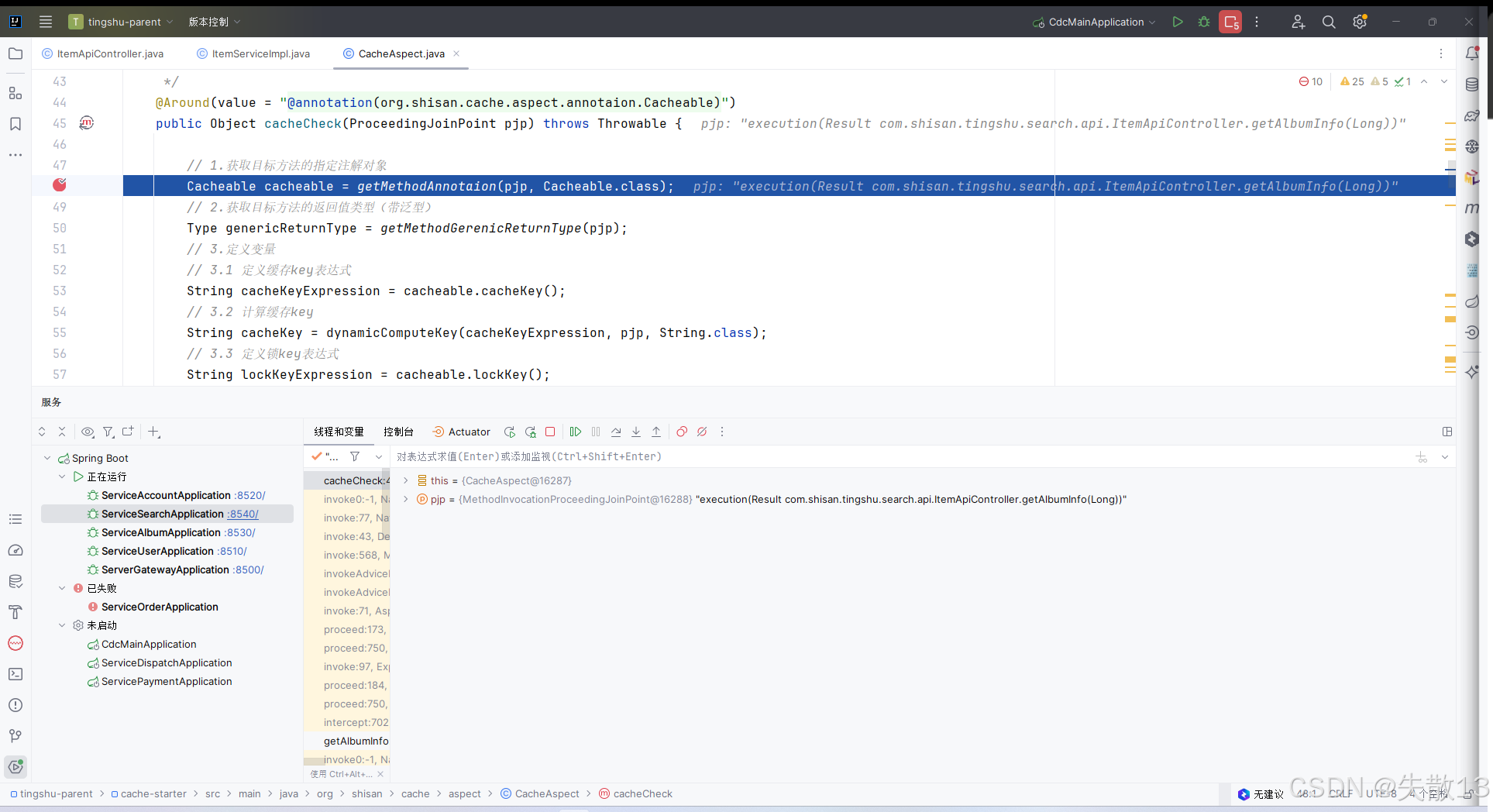The image size is (1493, 812).
Task: Switch to ItemServiceImpl.java tab
Action: [254, 53]
